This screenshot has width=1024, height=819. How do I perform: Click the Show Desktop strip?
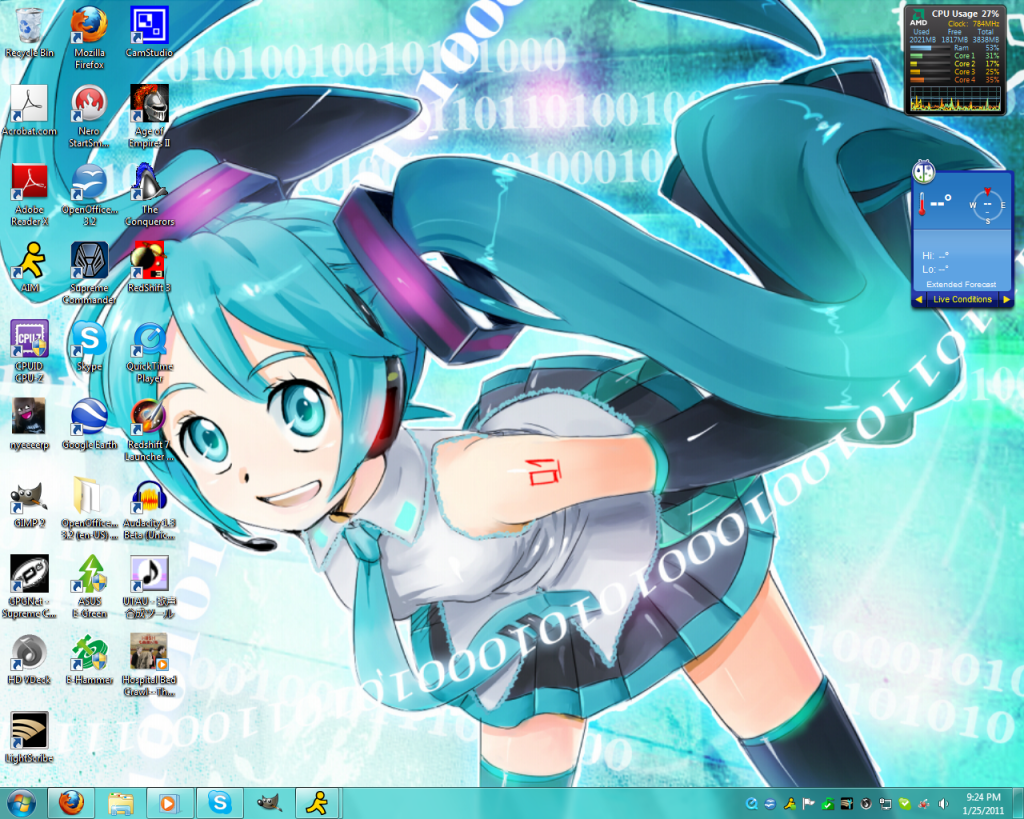(x=1018, y=803)
